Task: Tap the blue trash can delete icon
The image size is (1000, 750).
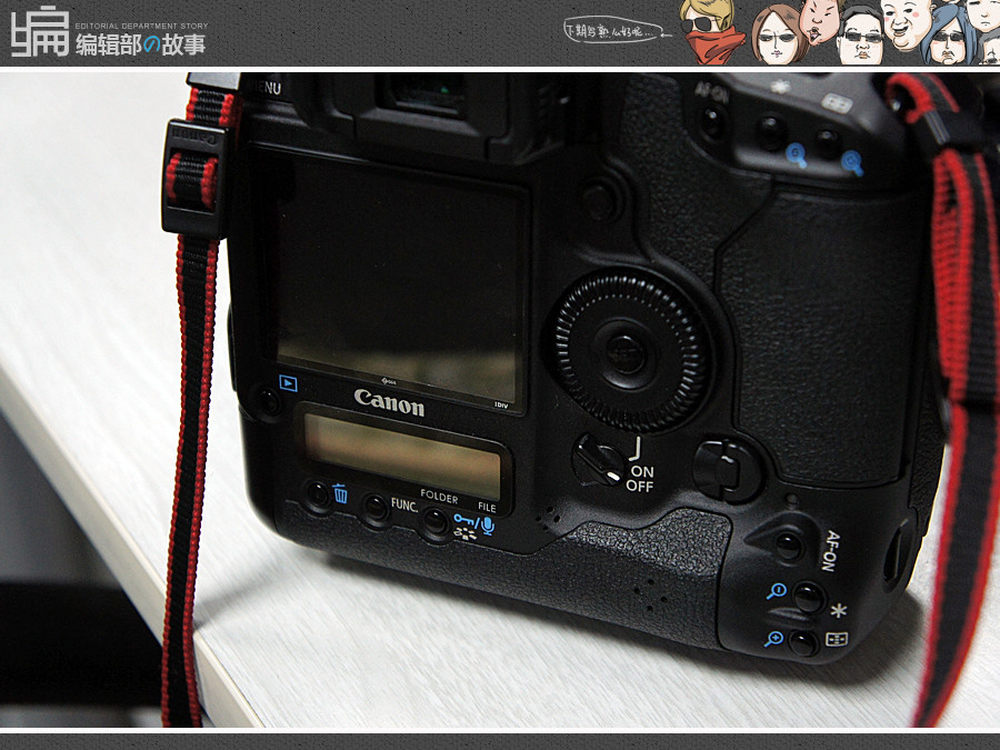Action: [x=341, y=493]
